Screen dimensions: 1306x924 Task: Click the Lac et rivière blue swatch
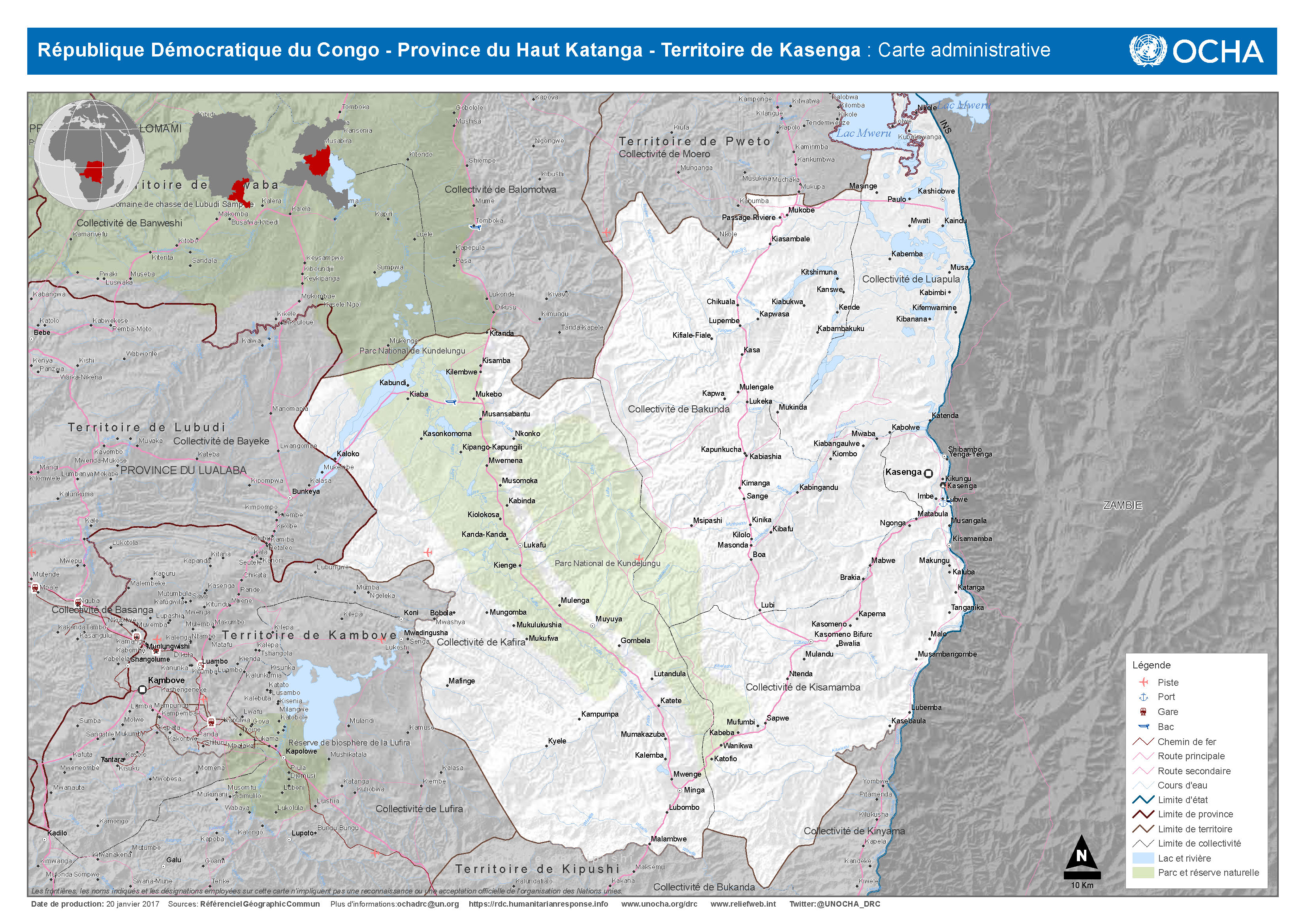pos(1143,858)
